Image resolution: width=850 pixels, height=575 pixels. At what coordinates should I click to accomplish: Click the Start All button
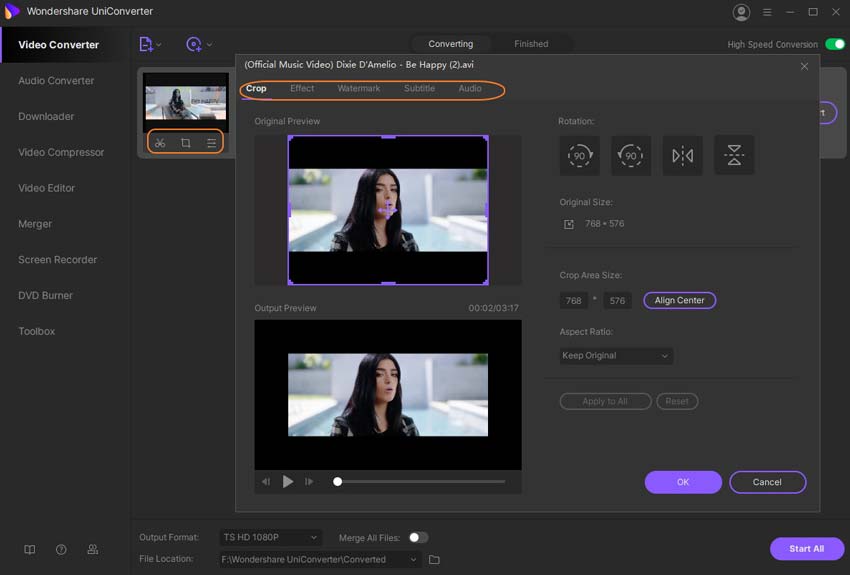[x=806, y=548]
